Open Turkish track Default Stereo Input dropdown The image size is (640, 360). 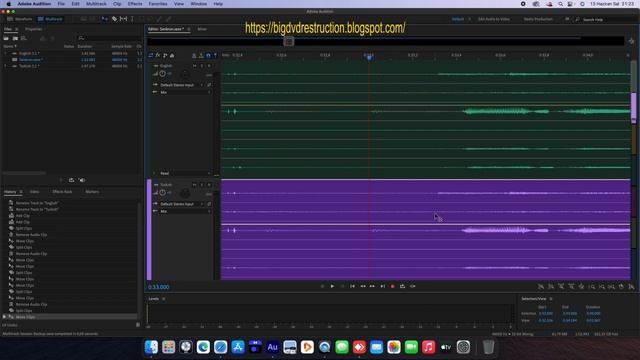click(x=182, y=204)
